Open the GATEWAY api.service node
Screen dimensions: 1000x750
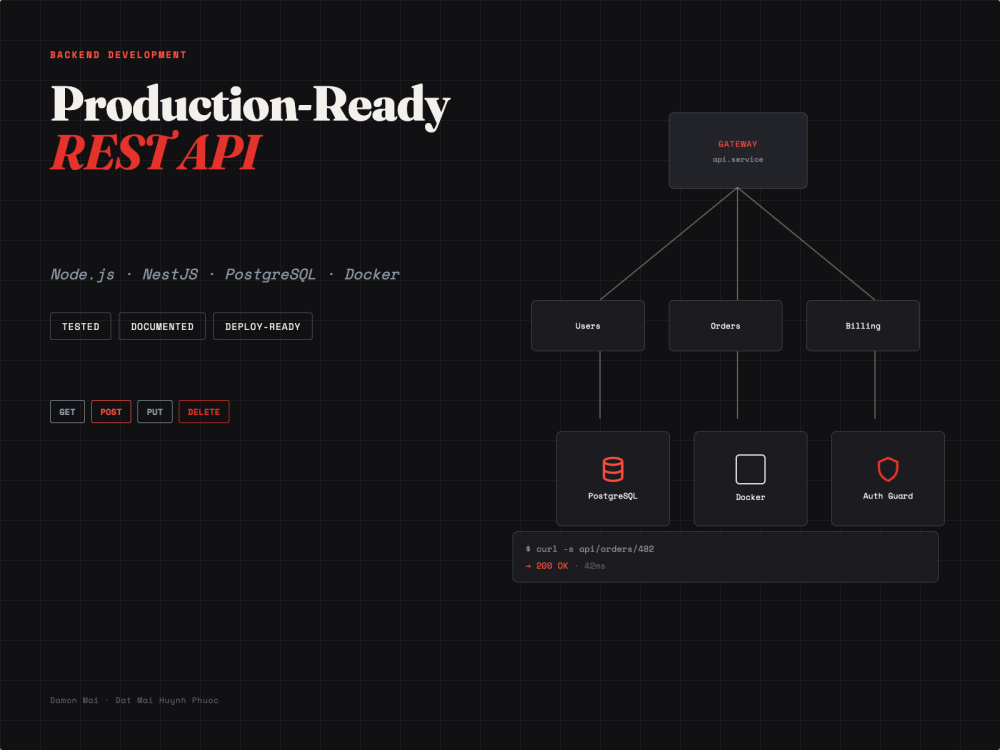click(x=738, y=151)
